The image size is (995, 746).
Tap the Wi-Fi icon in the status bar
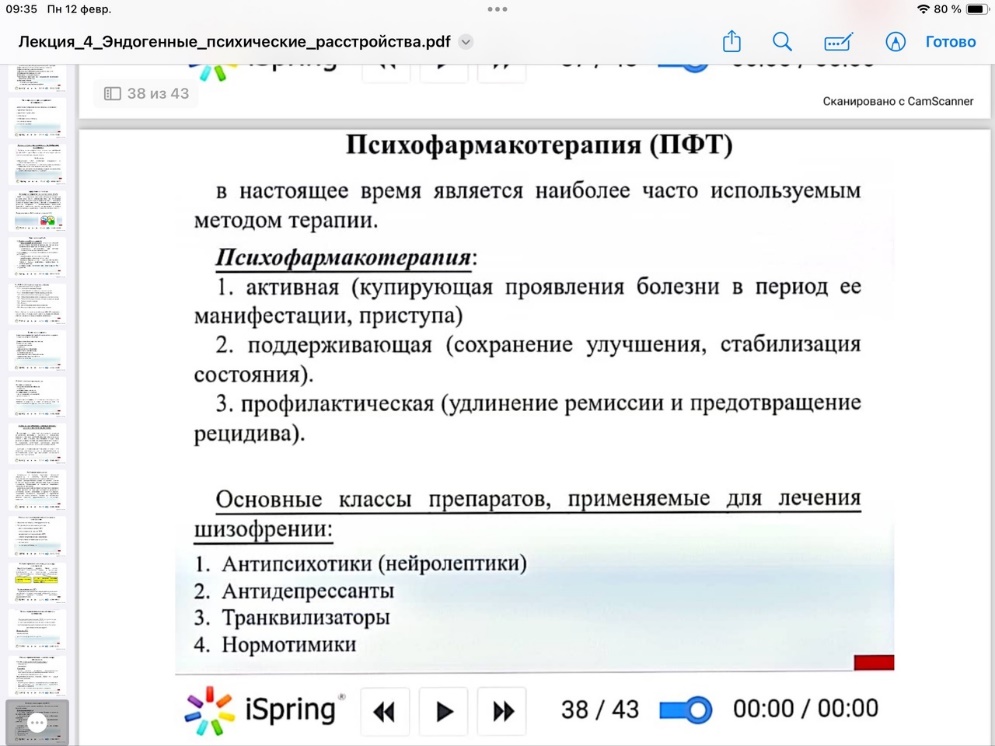(923, 9)
